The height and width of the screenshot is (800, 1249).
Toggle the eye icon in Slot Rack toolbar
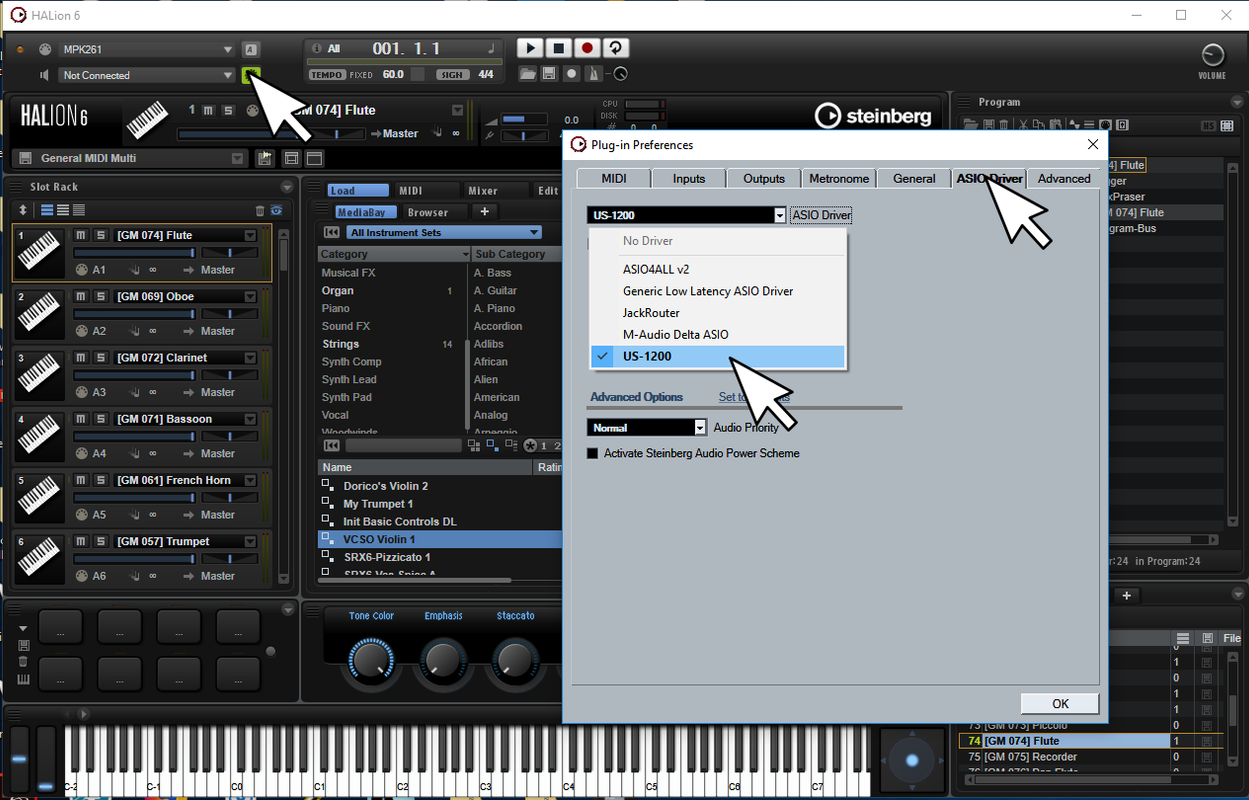click(x=276, y=210)
